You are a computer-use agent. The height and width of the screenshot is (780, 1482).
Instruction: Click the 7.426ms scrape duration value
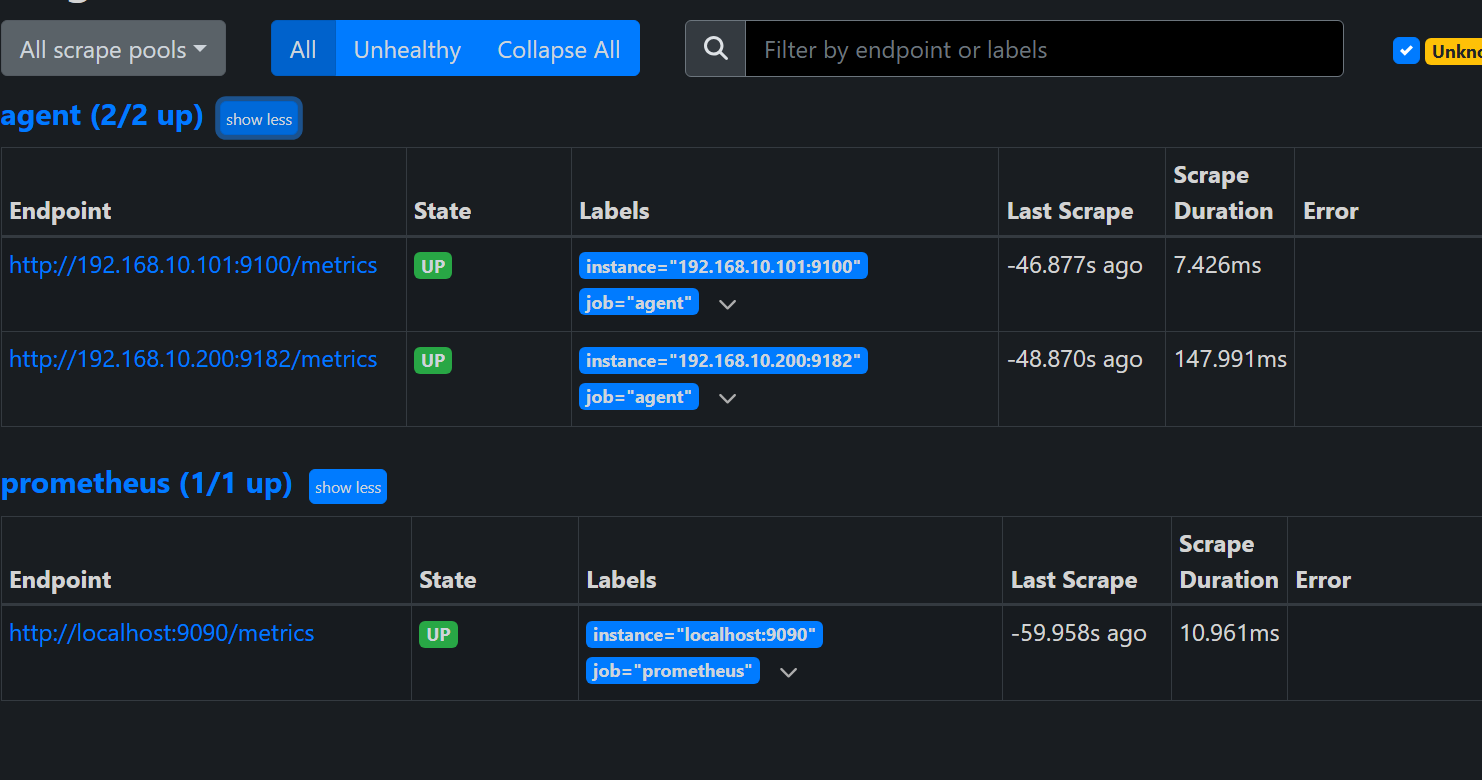pos(1218,265)
